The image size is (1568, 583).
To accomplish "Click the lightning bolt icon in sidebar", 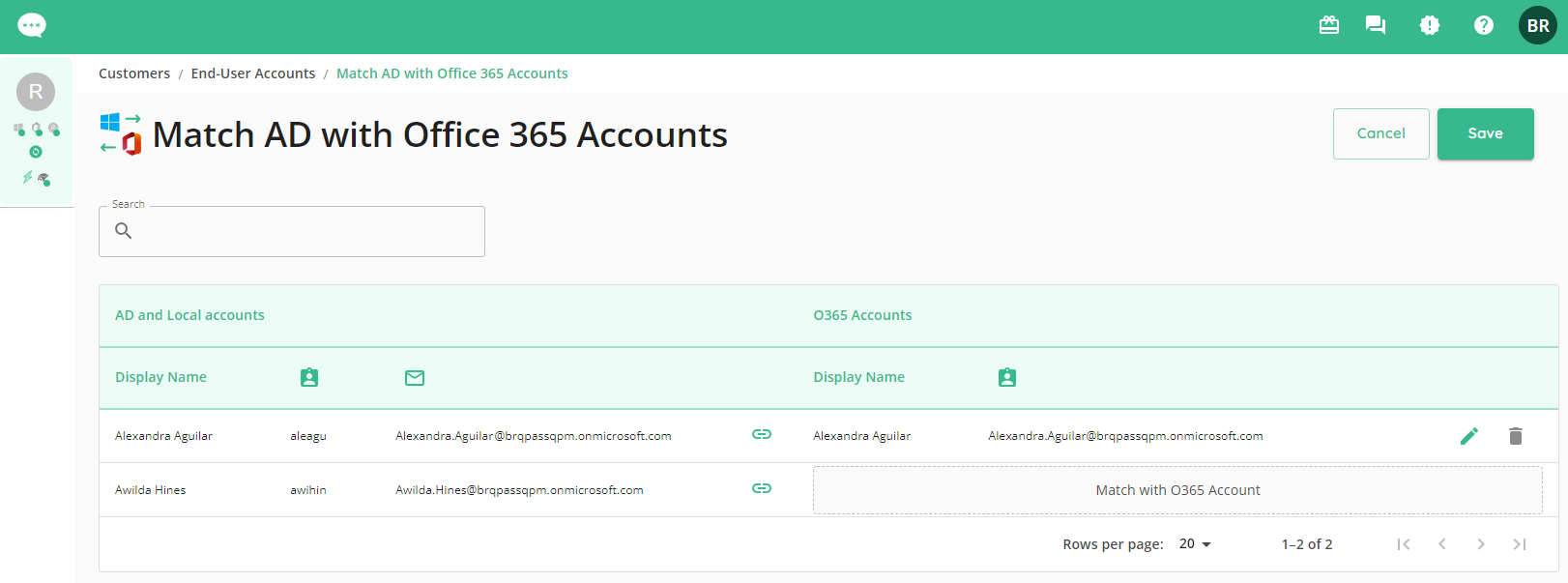I will (x=27, y=178).
